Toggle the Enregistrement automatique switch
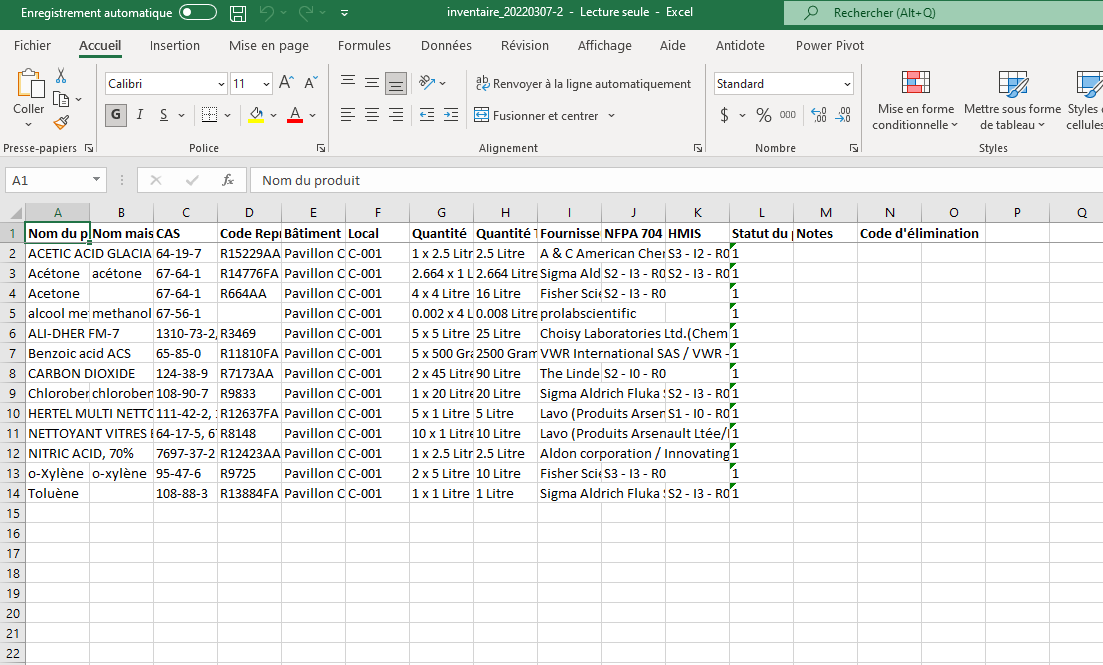 198,13
